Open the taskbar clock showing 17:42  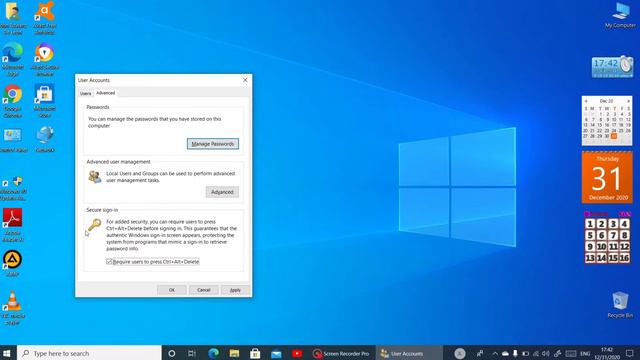[607, 353]
